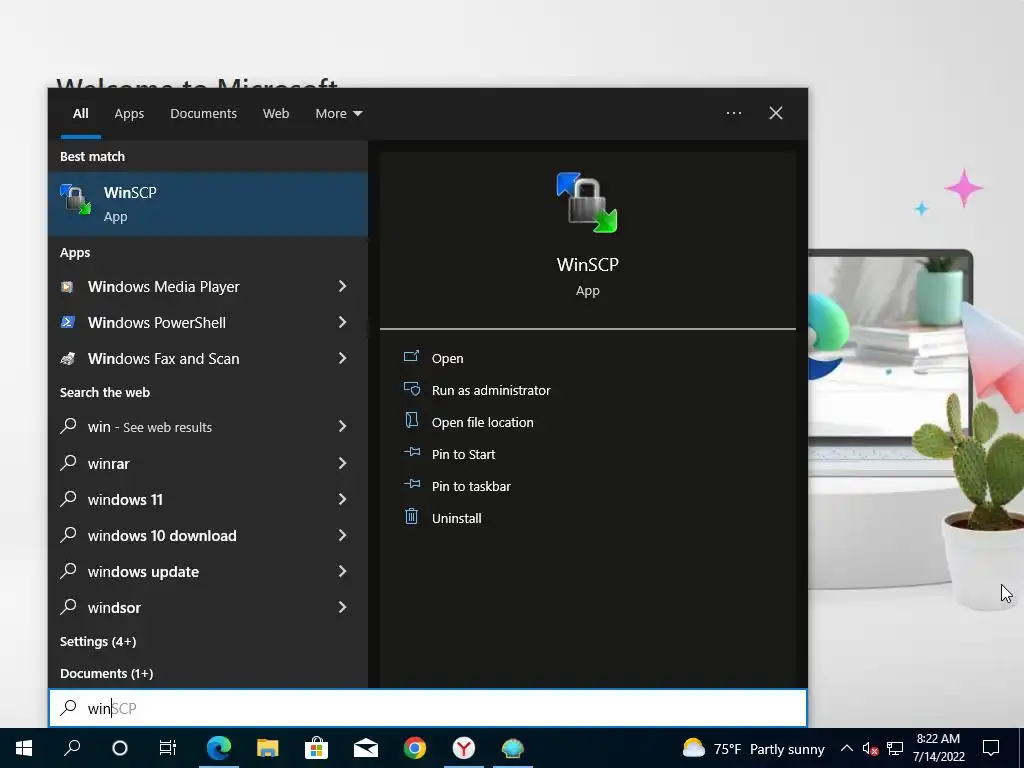Expand Windows PowerShell options chevron

click(x=342, y=322)
